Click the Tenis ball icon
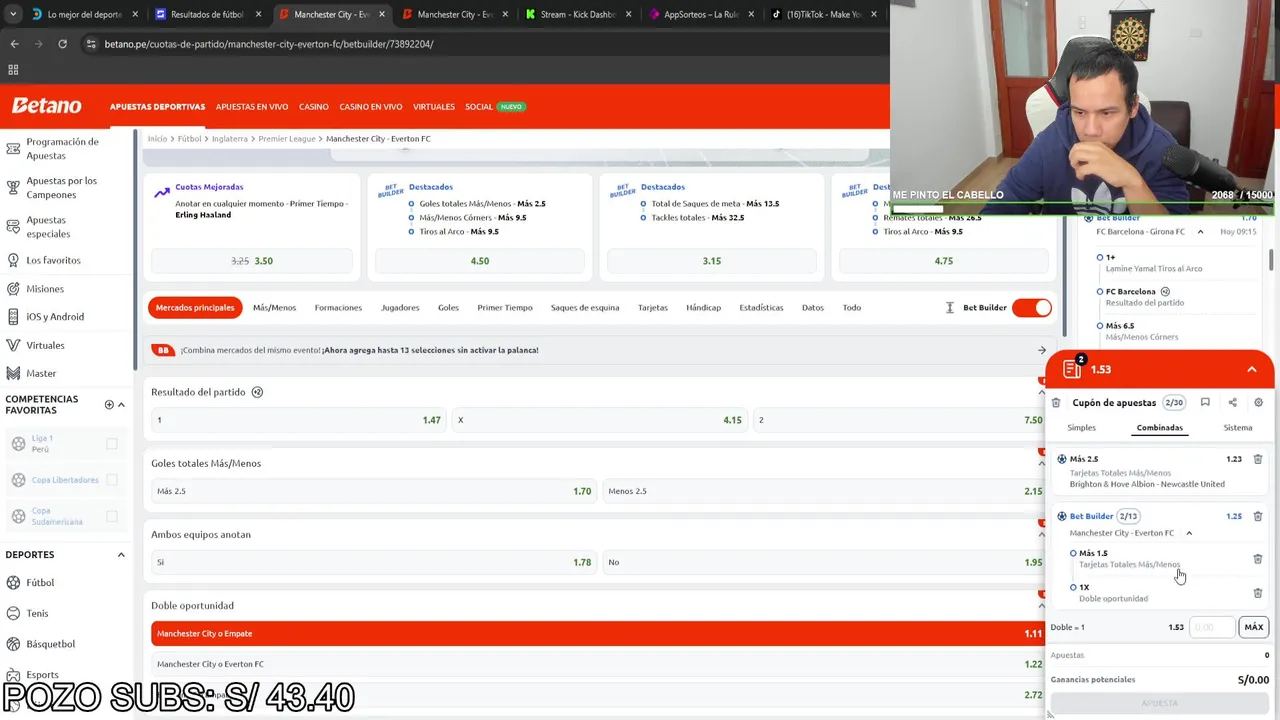Image resolution: width=1280 pixels, height=720 pixels. click(x=14, y=613)
